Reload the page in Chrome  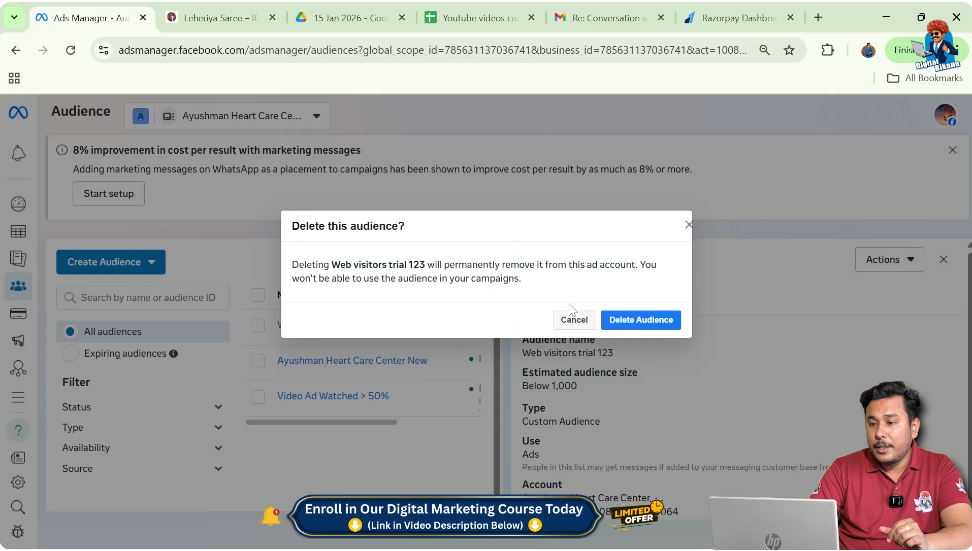pyautogui.click(x=71, y=50)
